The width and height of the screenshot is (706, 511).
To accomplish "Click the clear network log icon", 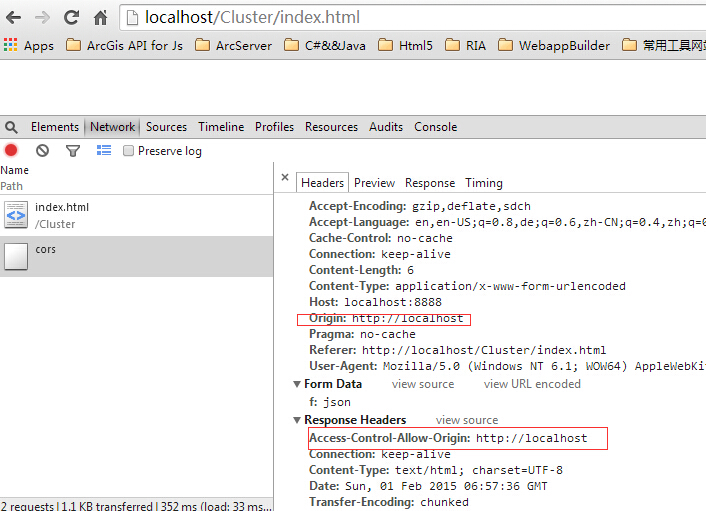I will (x=42, y=150).
